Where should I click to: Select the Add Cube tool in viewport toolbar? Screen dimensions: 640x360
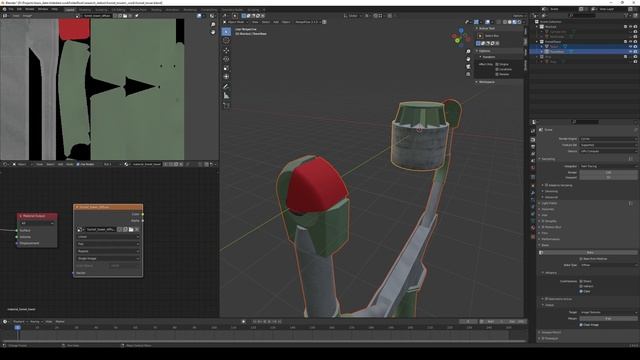[x=226, y=106]
